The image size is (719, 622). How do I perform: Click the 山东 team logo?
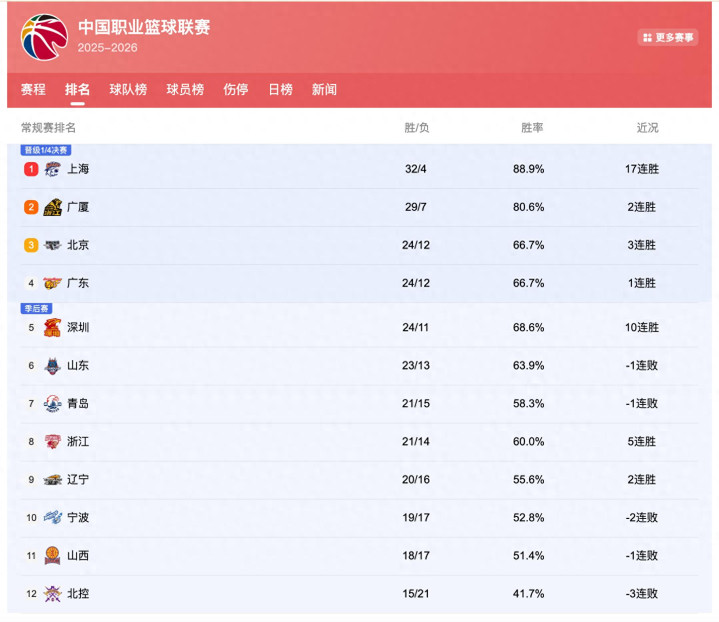tap(52, 366)
